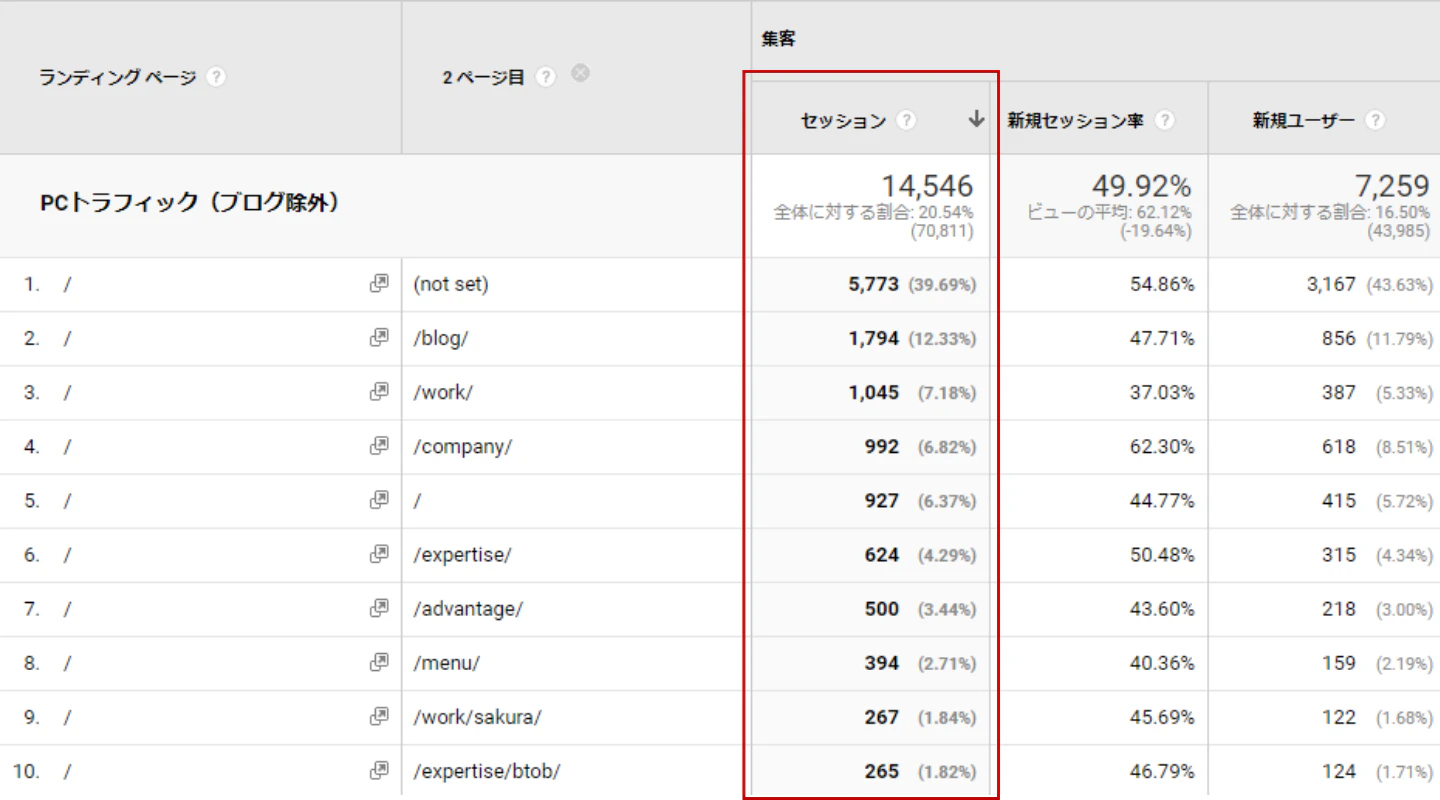Click new session rate 62.30%
The width and height of the screenshot is (1440, 800).
[1162, 446]
